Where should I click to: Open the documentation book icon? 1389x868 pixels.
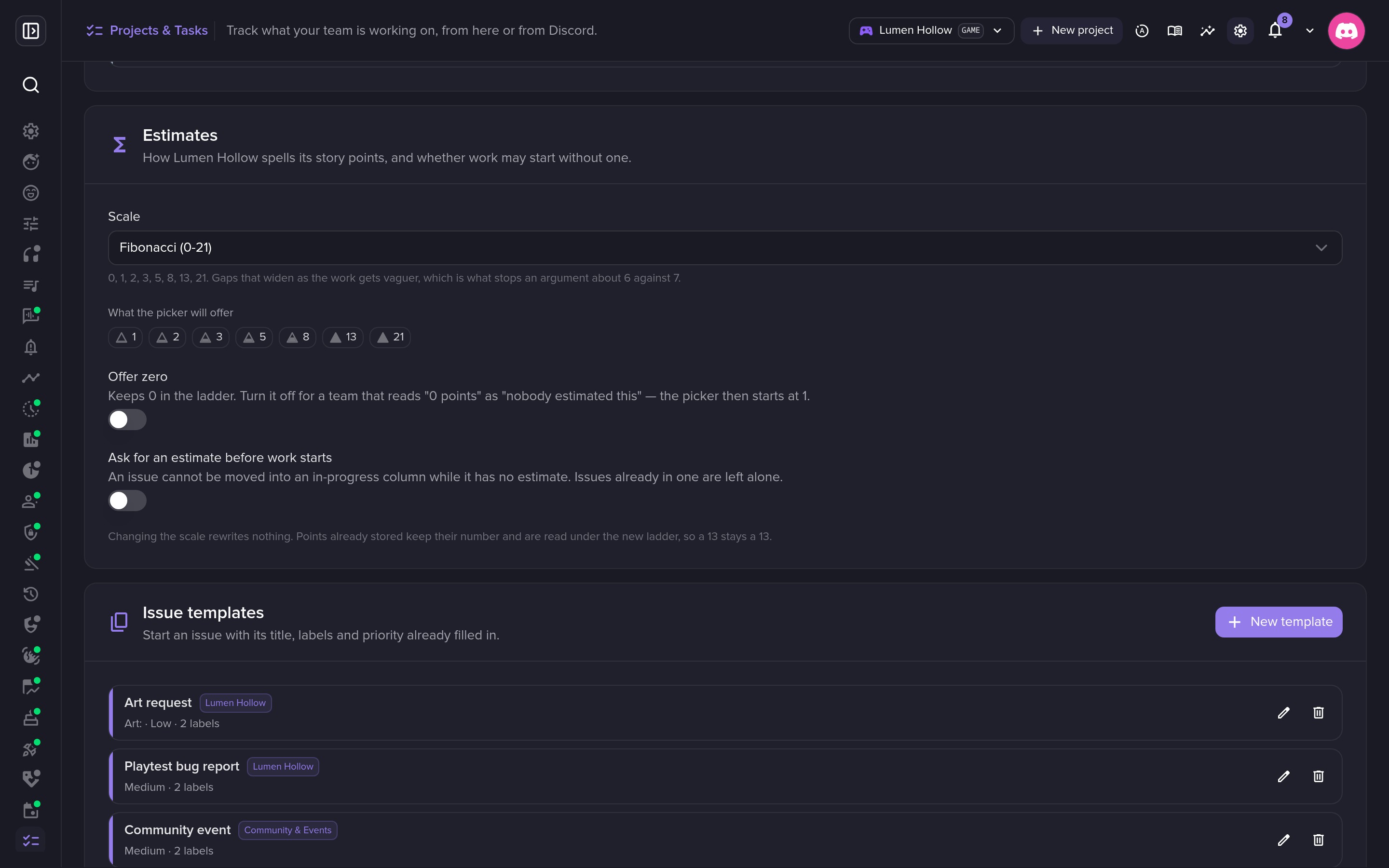click(1175, 30)
